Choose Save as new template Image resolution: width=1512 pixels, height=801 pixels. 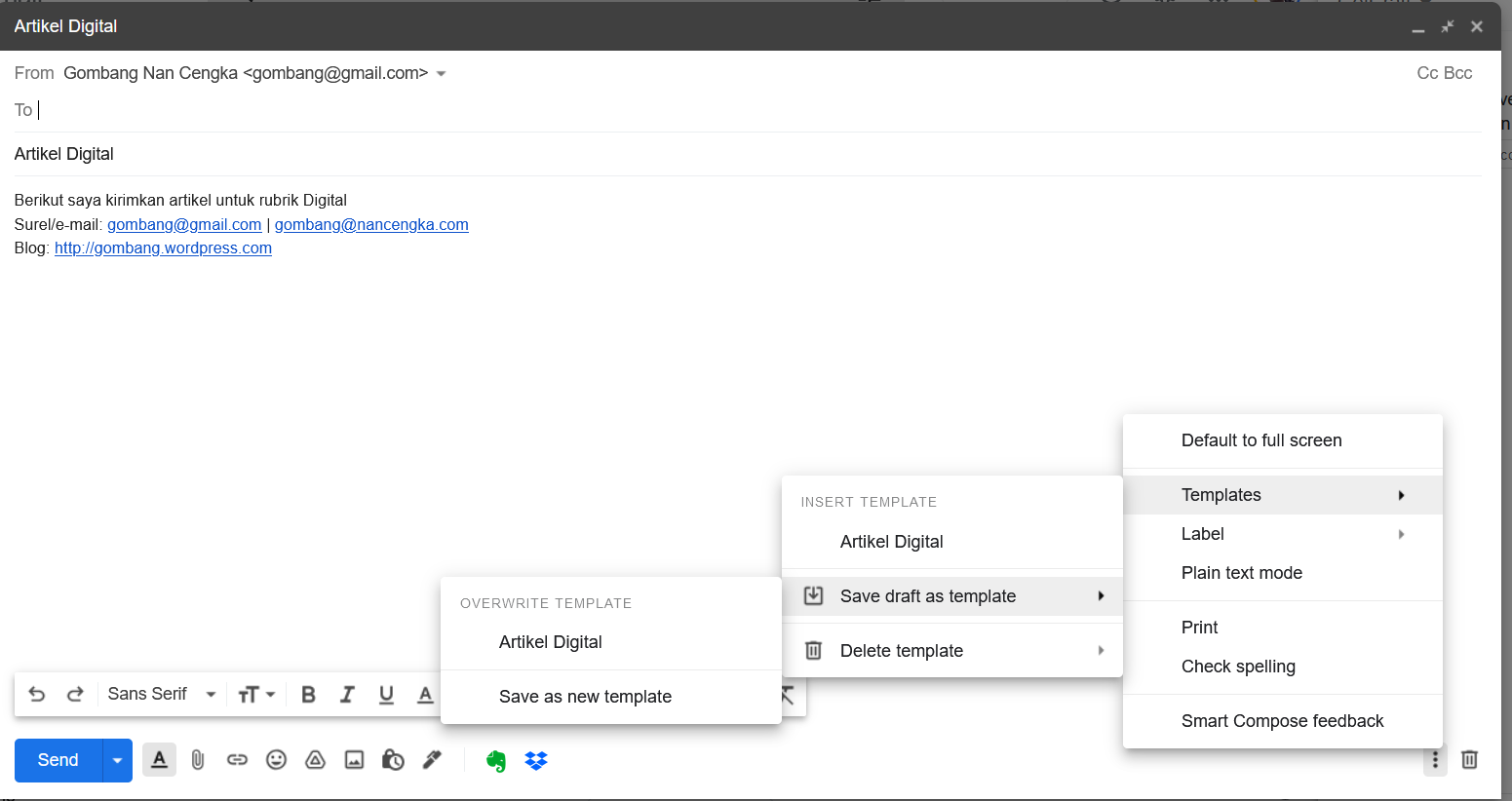pos(611,697)
